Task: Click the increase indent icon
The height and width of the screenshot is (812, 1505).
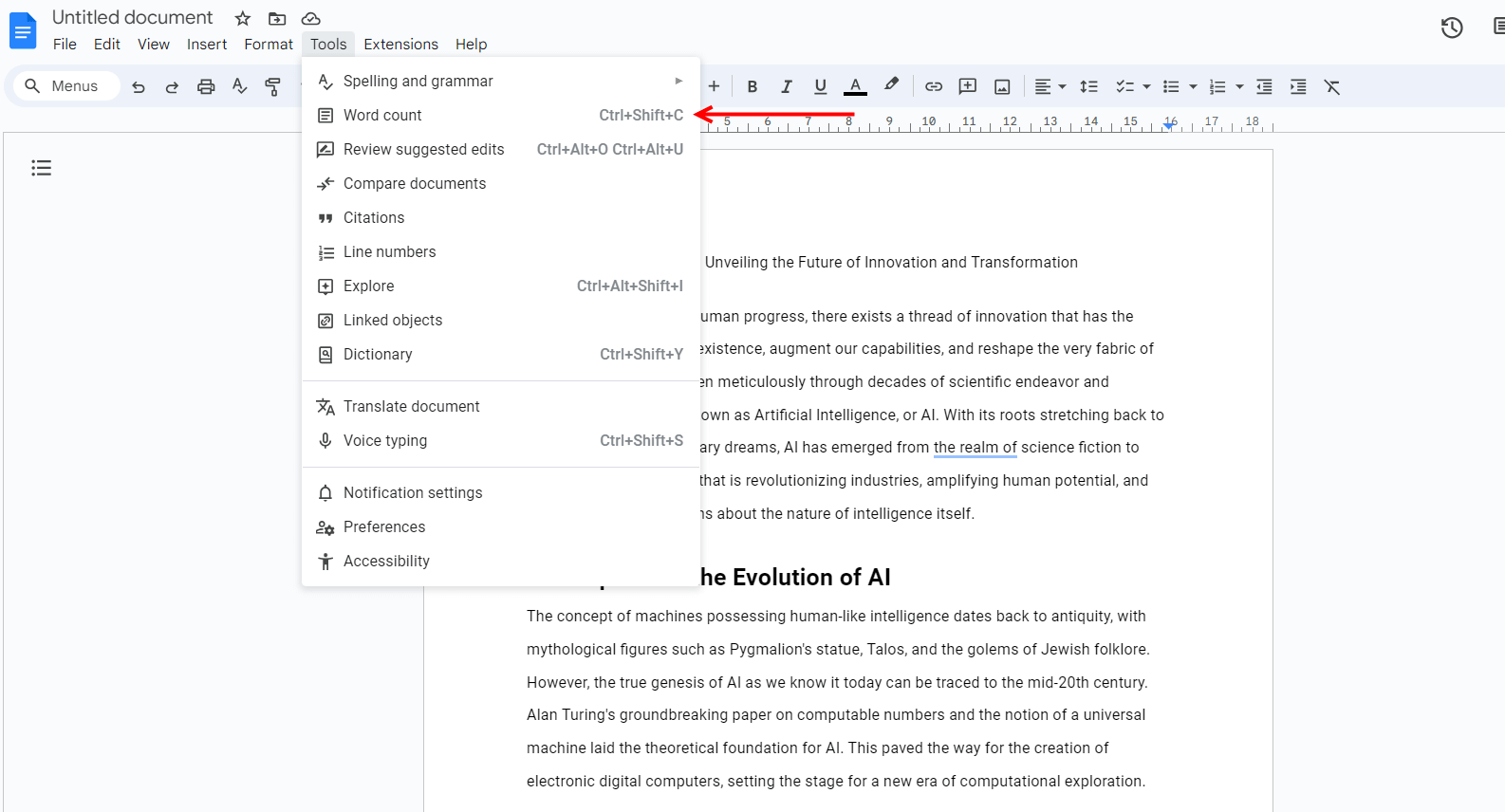Action: tap(1298, 86)
